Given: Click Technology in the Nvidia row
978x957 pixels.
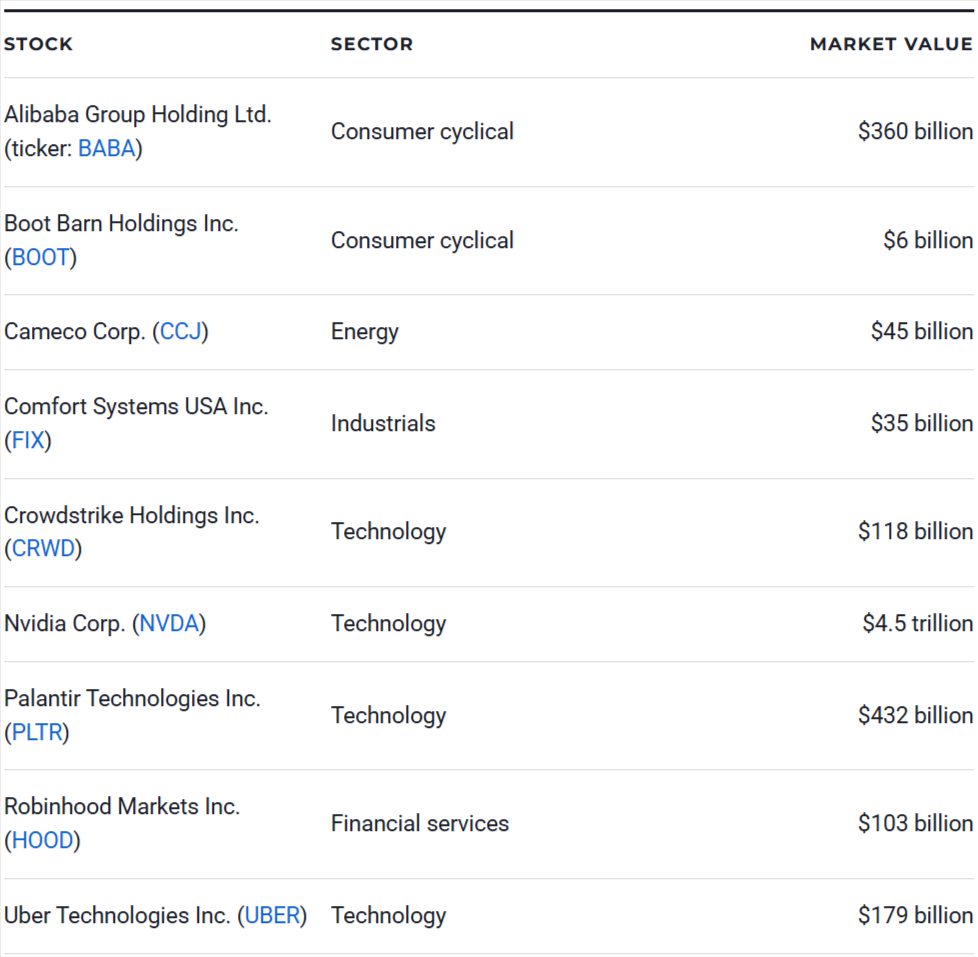Looking at the screenshot, I should click(389, 623).
